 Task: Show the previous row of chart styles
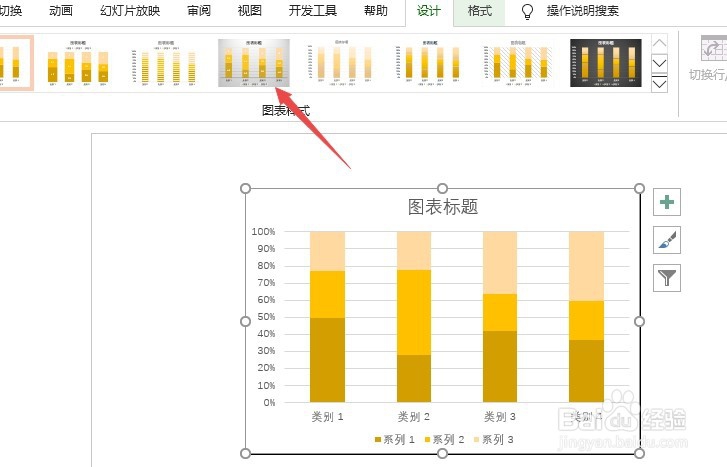click(x=659, y=43)
